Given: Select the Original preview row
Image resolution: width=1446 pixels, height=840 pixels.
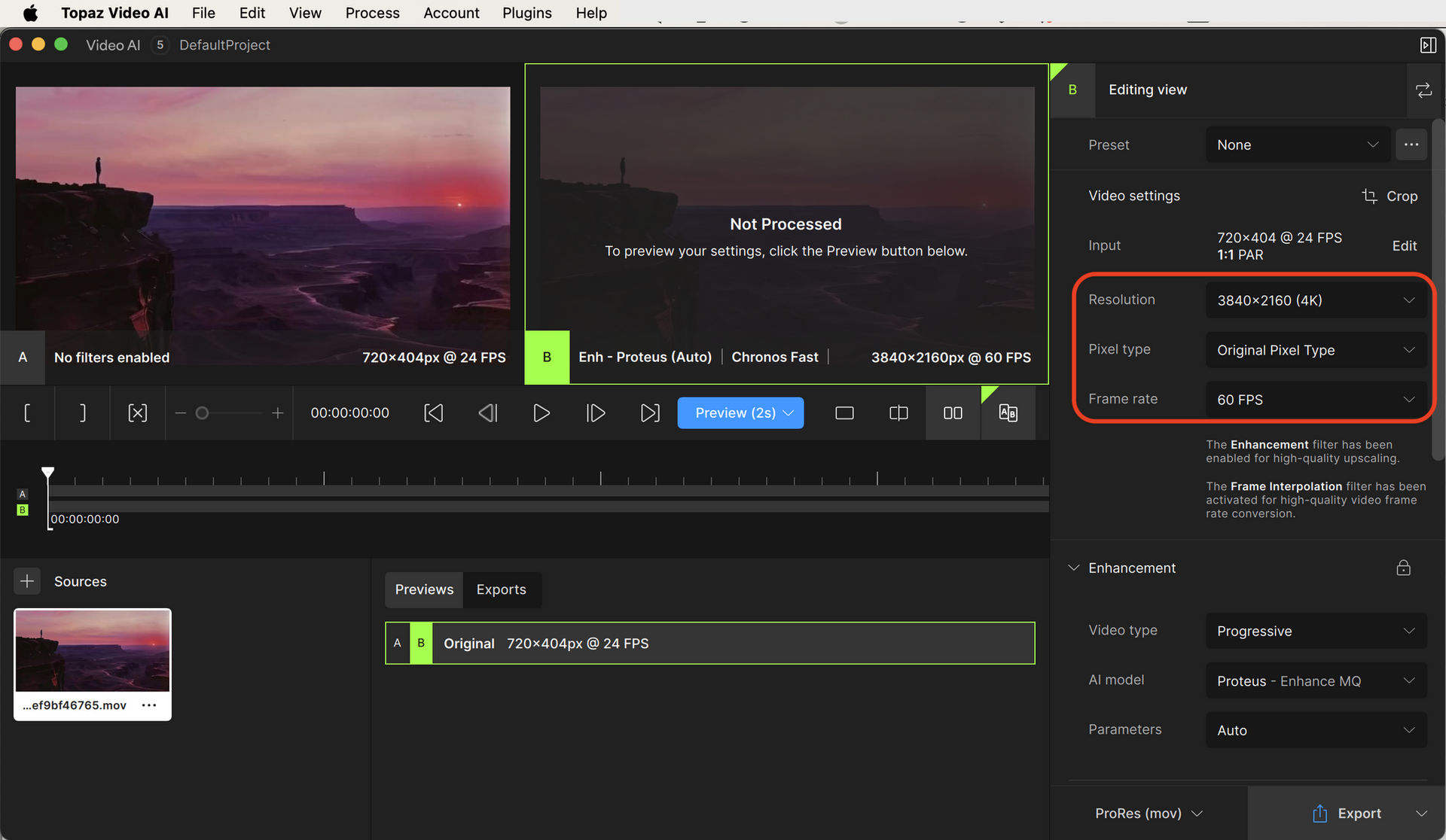Looking at the screenshot, I should click(x=710, y=644).
